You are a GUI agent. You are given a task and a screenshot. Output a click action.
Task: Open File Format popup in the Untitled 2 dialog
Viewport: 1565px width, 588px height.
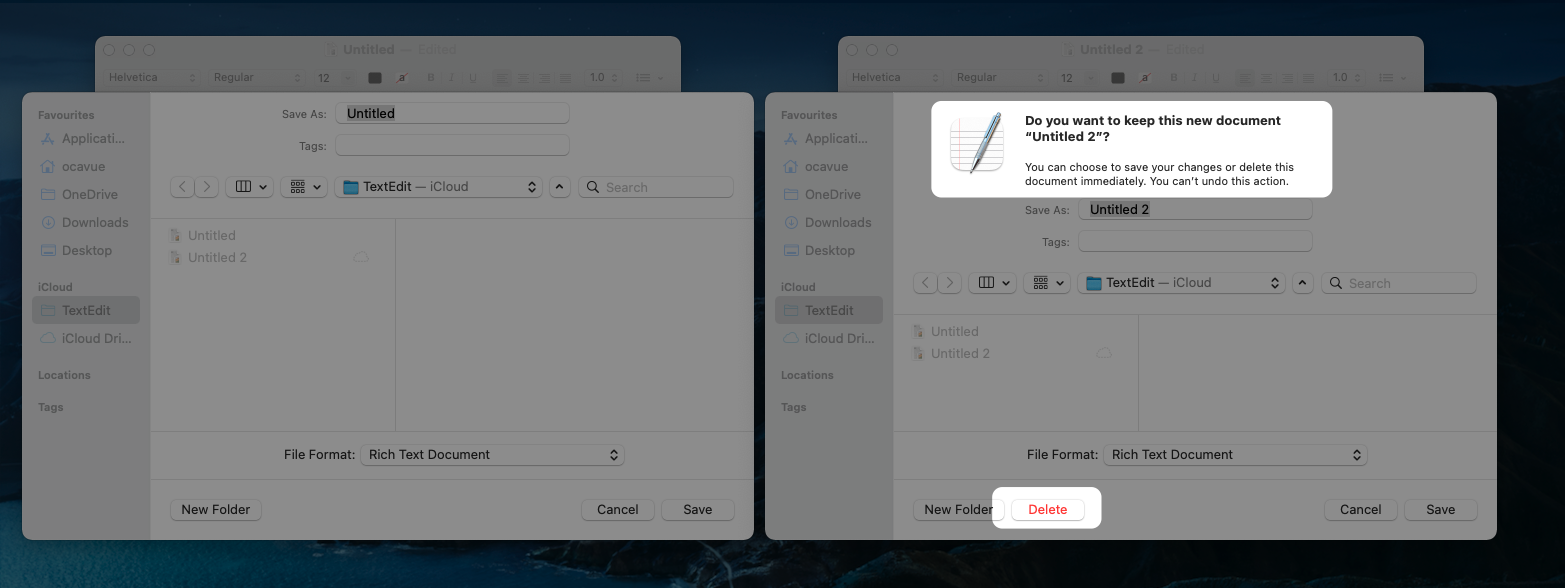[x=1235, y=454]
